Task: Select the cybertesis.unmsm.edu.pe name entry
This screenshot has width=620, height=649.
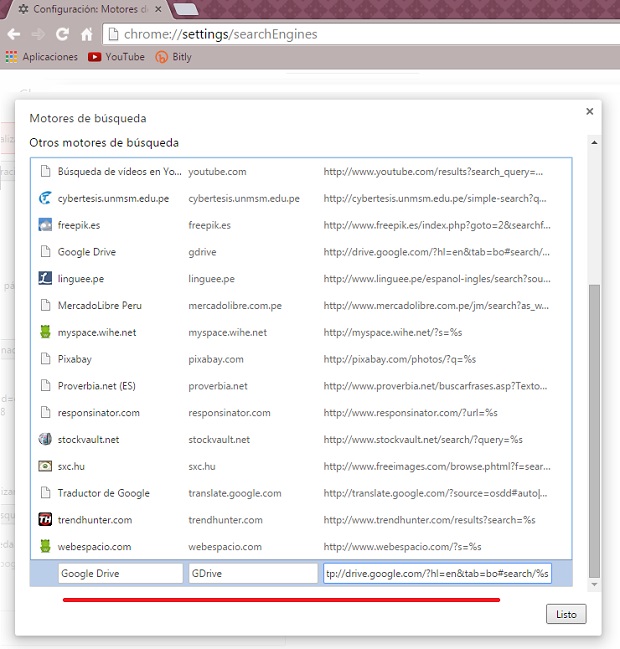Action: 113,198
